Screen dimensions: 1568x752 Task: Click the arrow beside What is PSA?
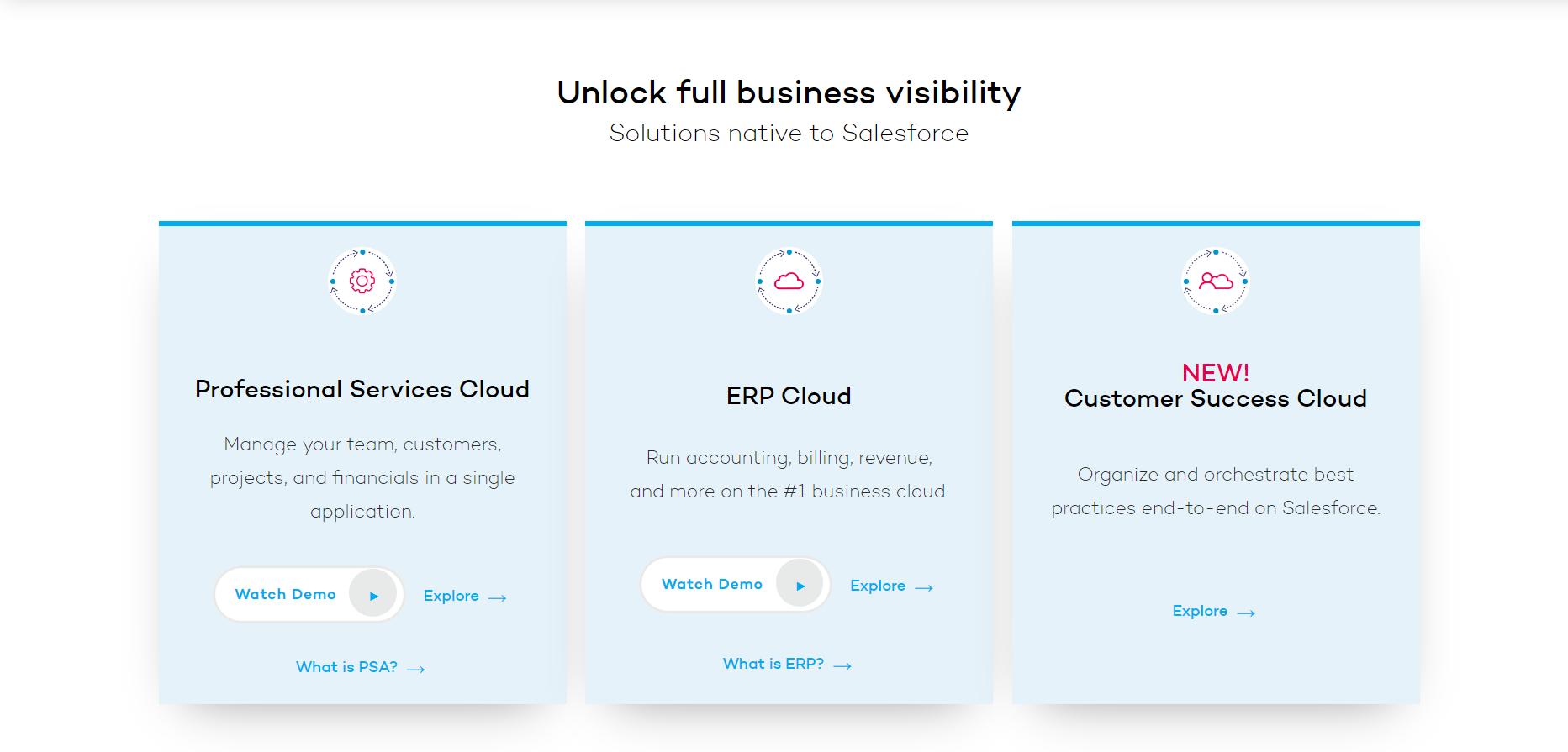415,668
